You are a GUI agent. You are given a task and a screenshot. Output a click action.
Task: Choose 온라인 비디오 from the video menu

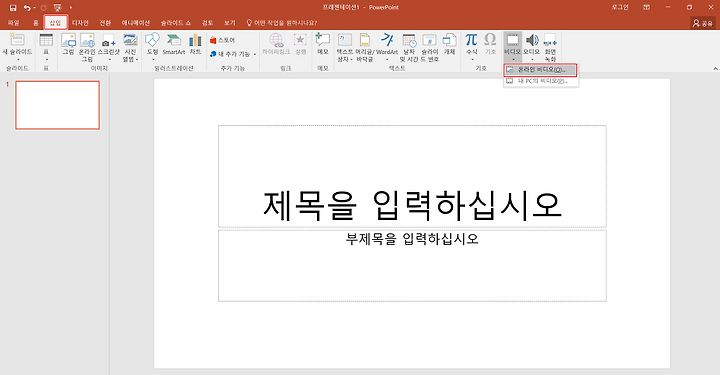pyautogui.click(x=540, y=70)
